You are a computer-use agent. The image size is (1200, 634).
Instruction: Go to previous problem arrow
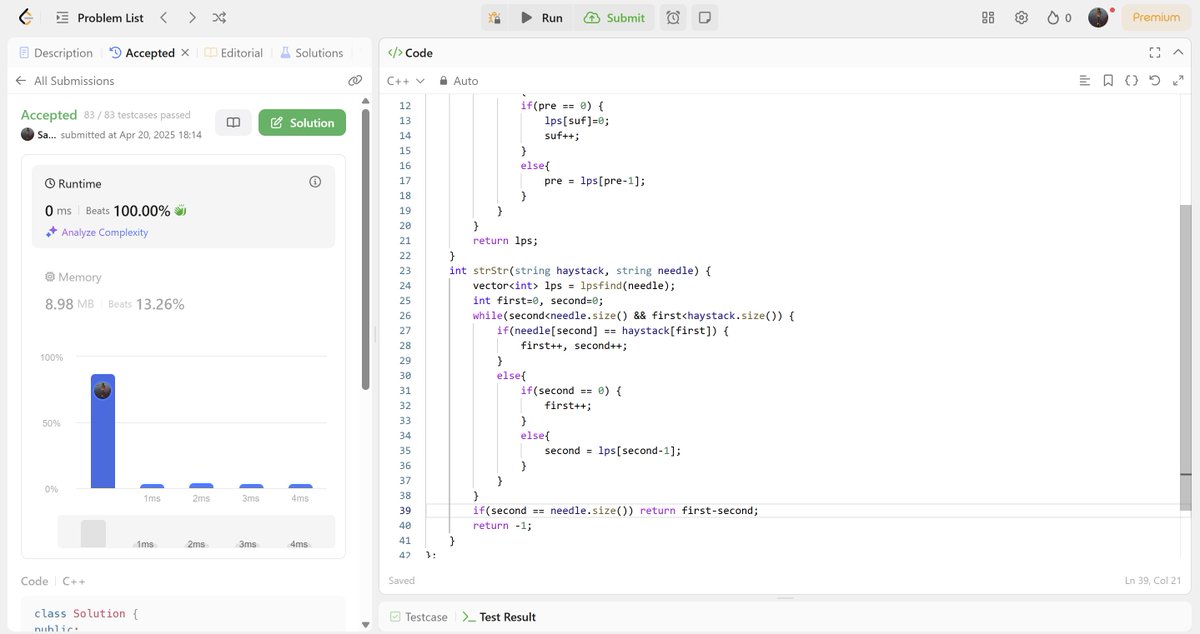164,17
